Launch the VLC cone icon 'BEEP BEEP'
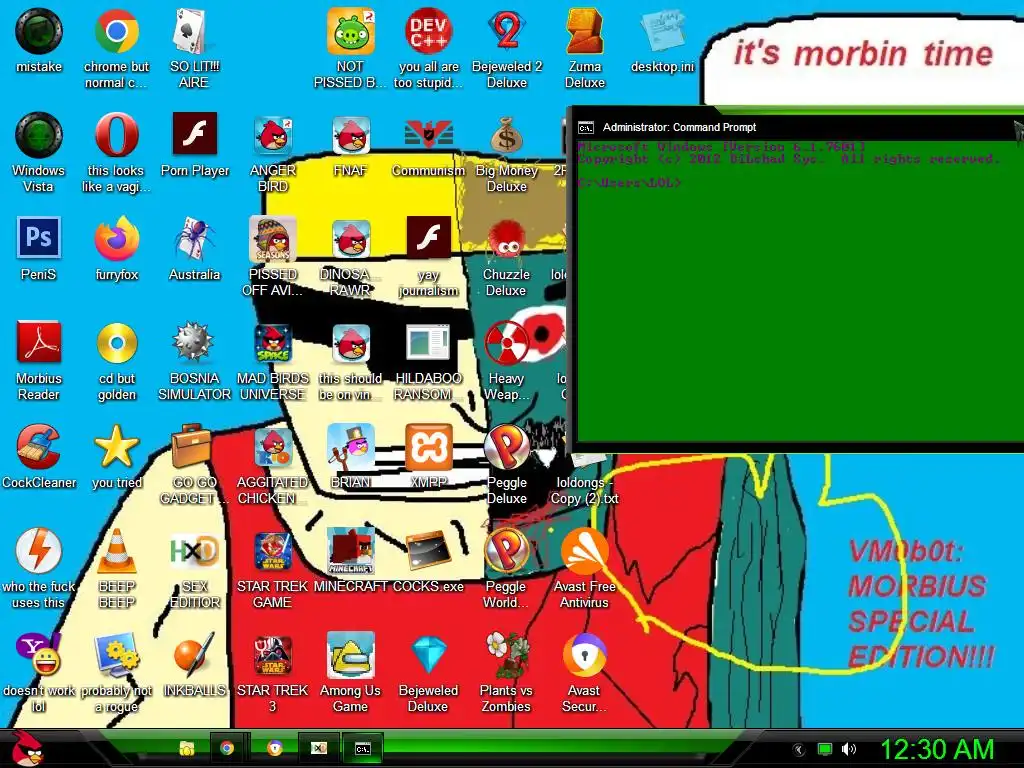The width and height of the screenshot is (1024, 768). pos(116,551)
